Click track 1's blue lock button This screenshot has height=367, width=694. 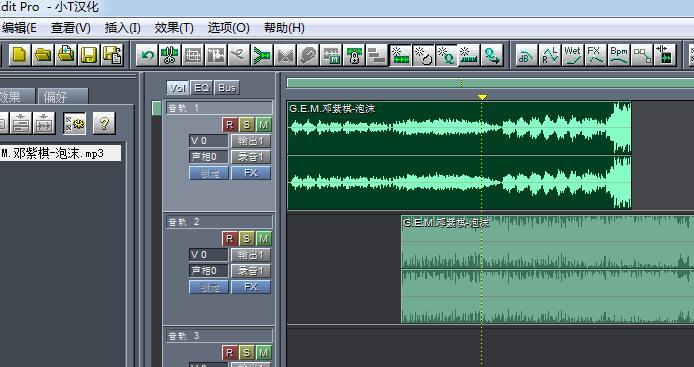(209, 173)
